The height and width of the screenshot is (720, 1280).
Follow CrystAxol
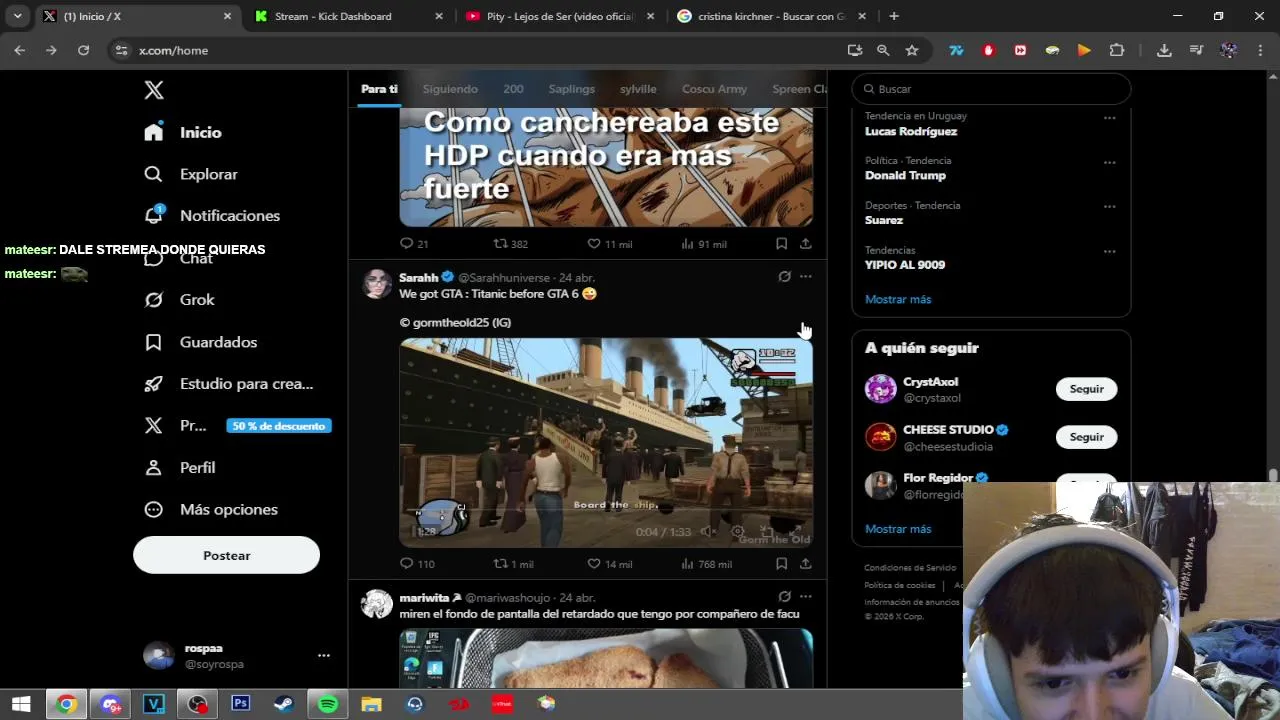(x=1086, y=389)
